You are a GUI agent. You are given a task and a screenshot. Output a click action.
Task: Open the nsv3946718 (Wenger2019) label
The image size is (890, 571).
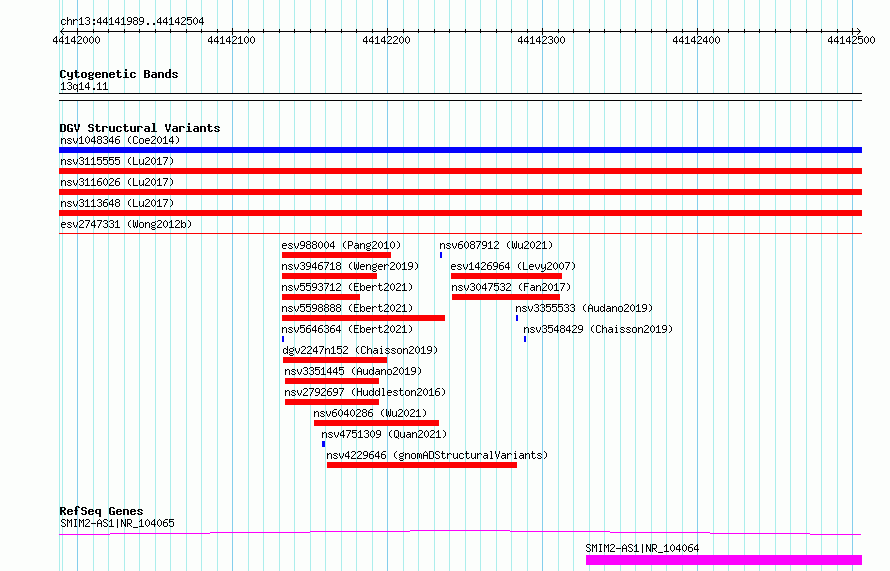(x=350, y=266)
